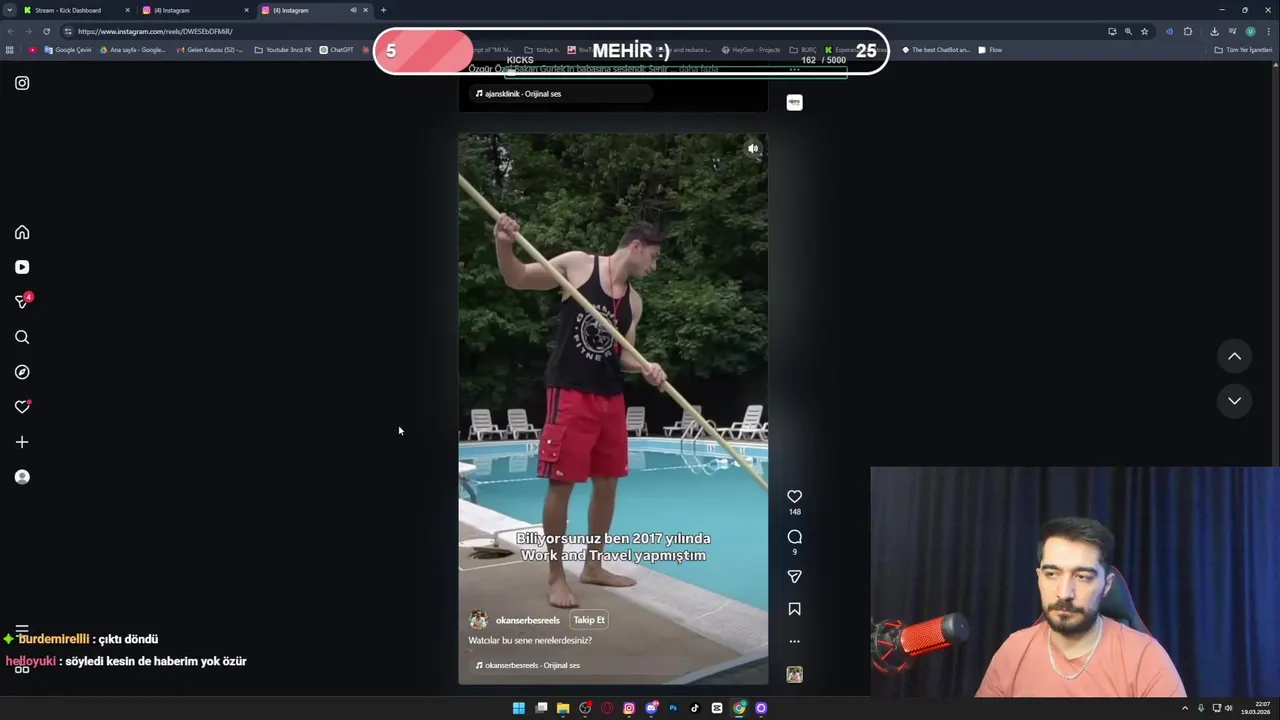Open the hamburger More menu in sidebar
The image size is (1280, 720).
[22, 631]
